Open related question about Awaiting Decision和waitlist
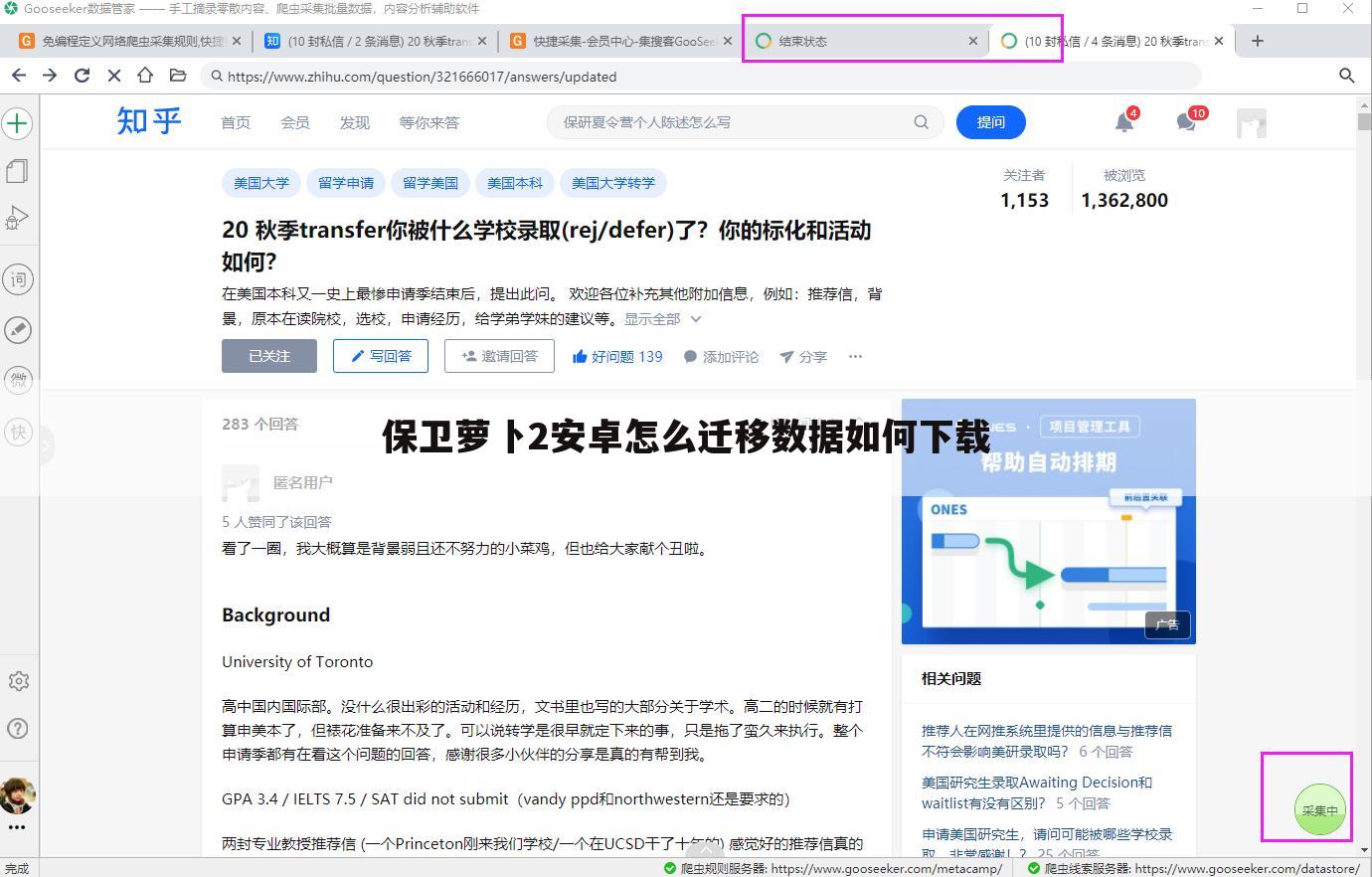 point(1037,792)
